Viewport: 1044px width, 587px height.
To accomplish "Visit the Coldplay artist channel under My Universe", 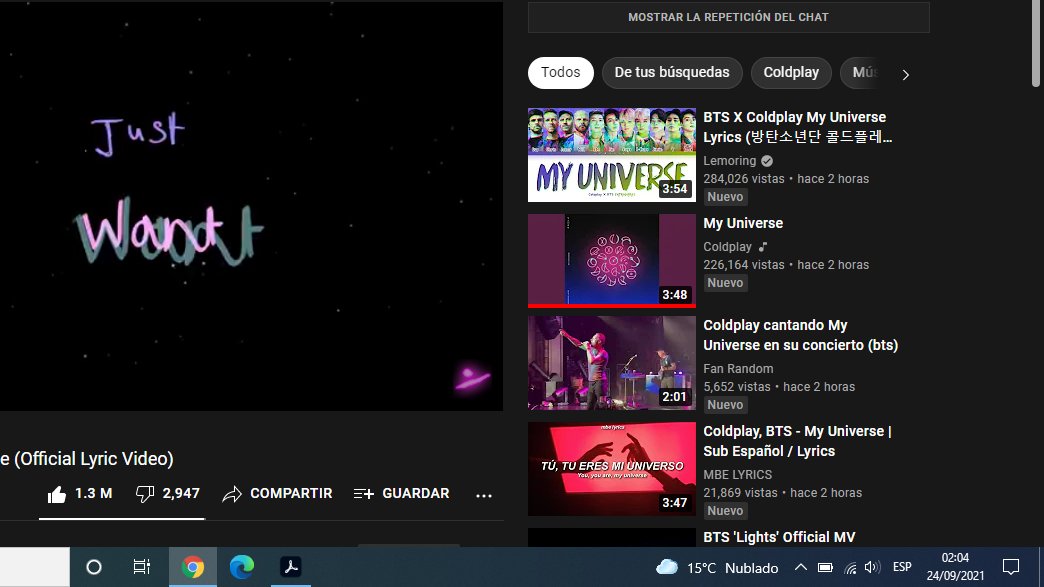I will 727,247.
